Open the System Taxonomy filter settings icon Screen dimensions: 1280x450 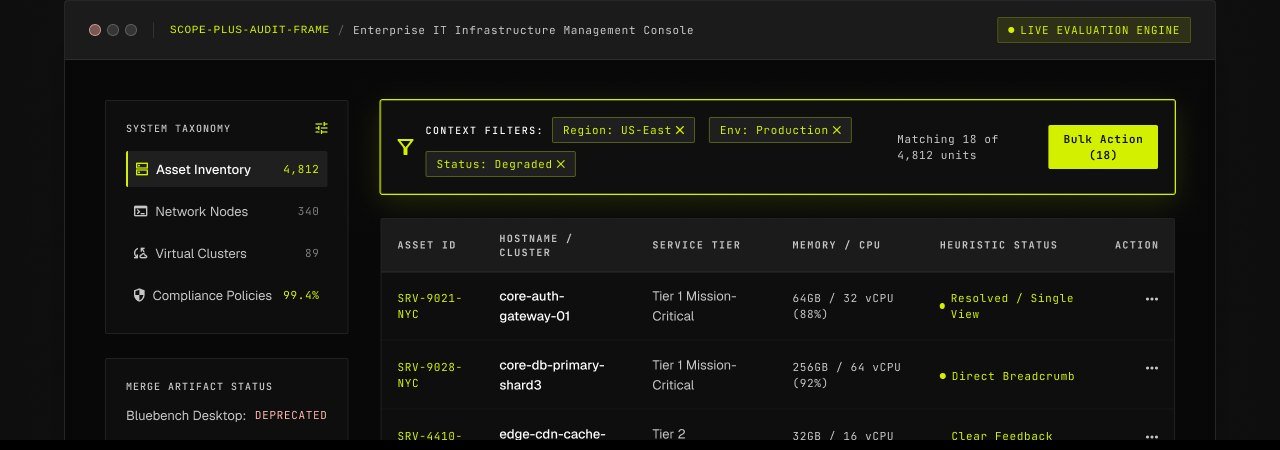click(x=321, y=128)
